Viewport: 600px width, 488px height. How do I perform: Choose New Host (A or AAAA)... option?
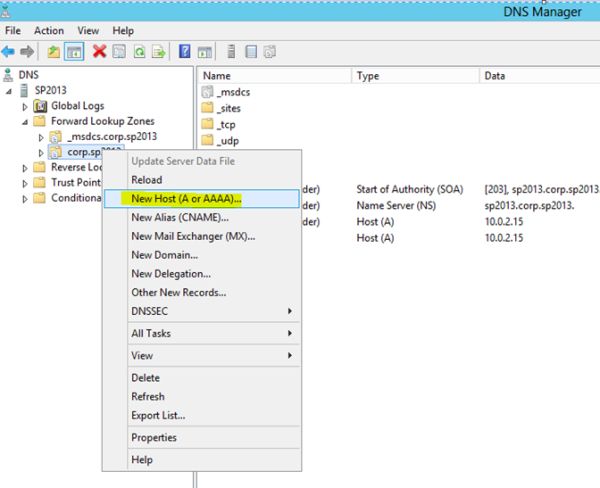click(202, 199)
